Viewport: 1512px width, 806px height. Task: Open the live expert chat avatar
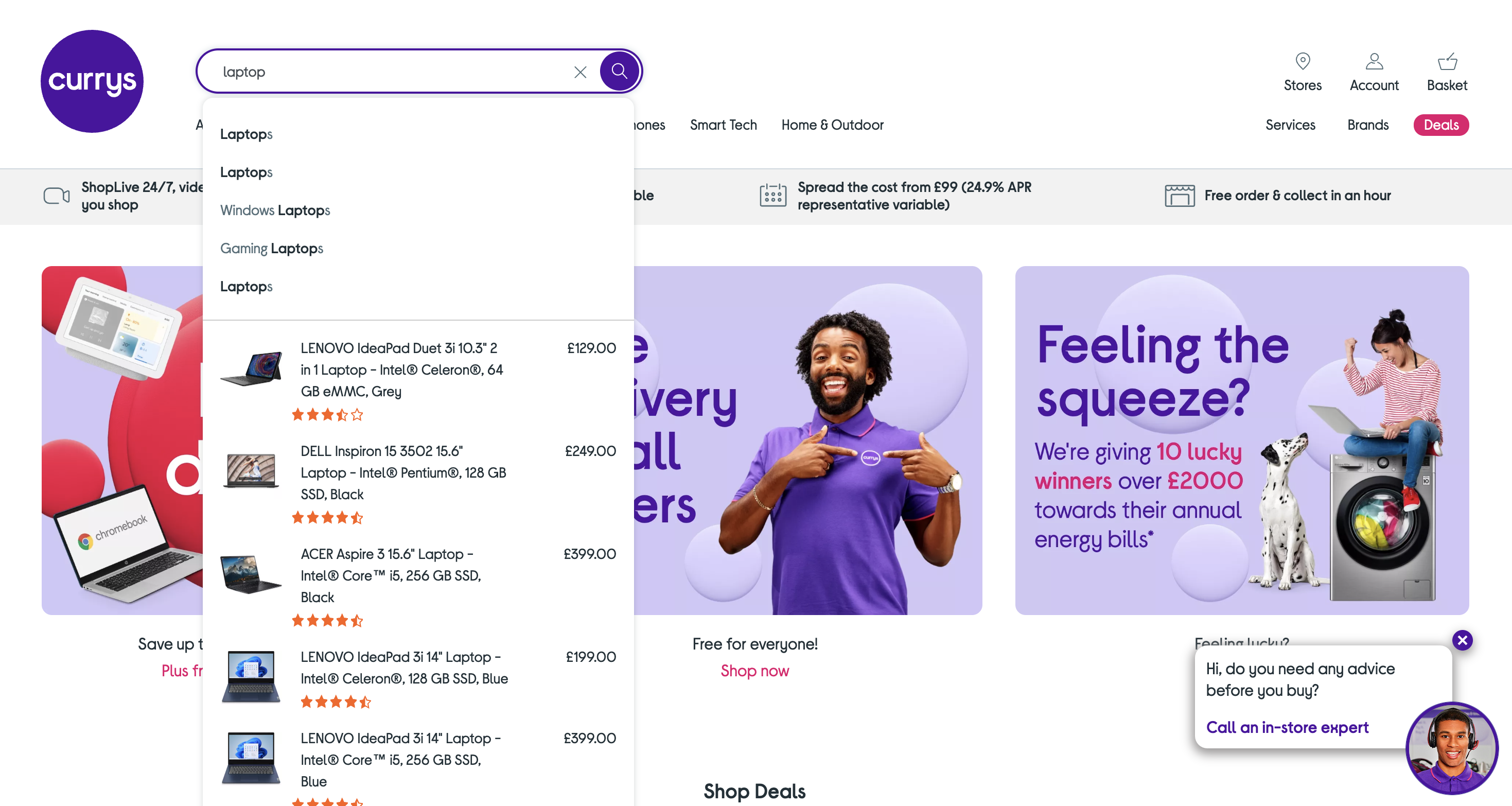(1452, 748)
